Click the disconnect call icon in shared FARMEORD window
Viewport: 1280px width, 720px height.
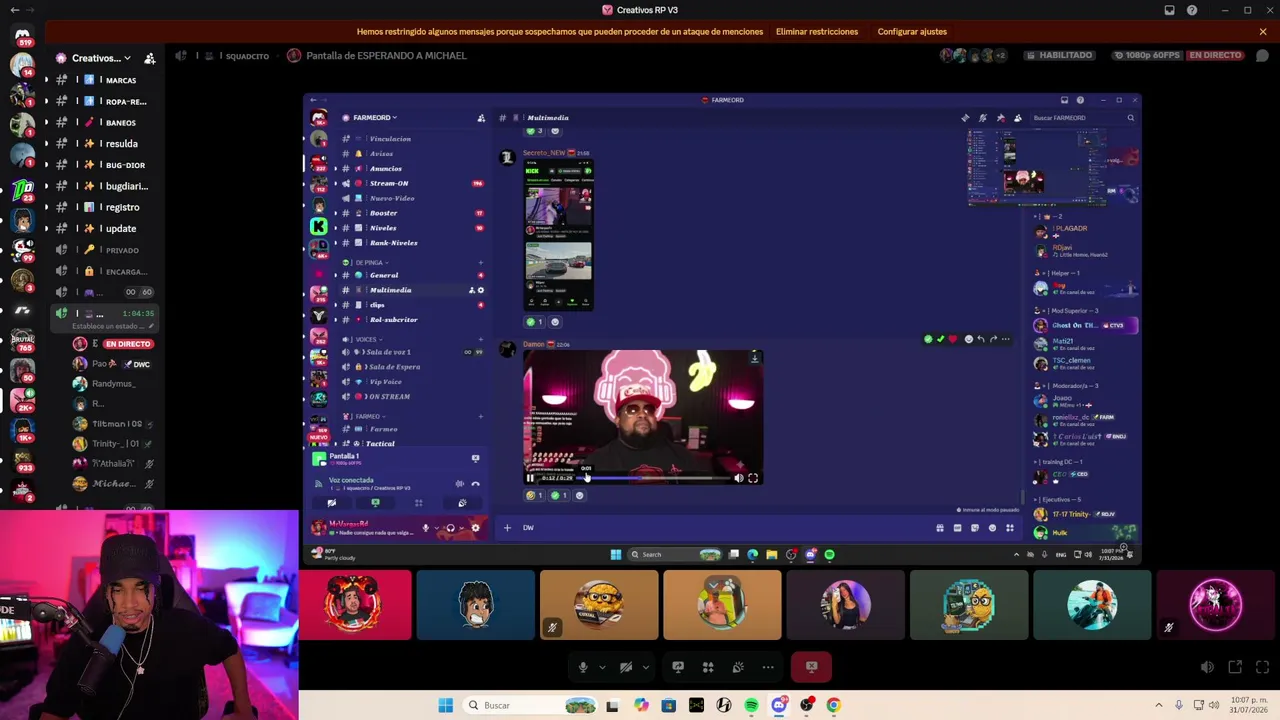click(x=475, y=484)
